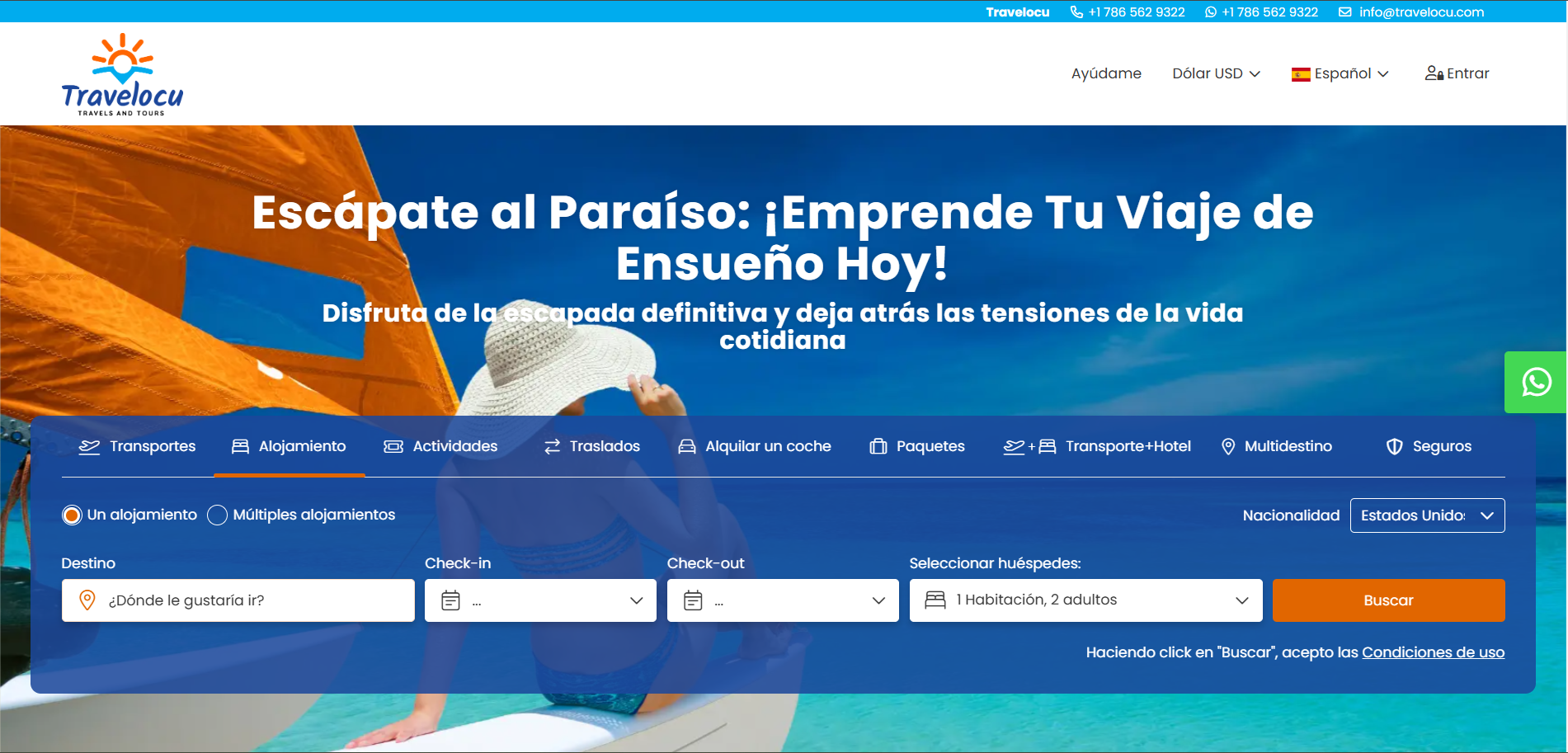Switch to the Traslados tab
This screenshot has width=1568, height=753.
(x=591, y=446)
